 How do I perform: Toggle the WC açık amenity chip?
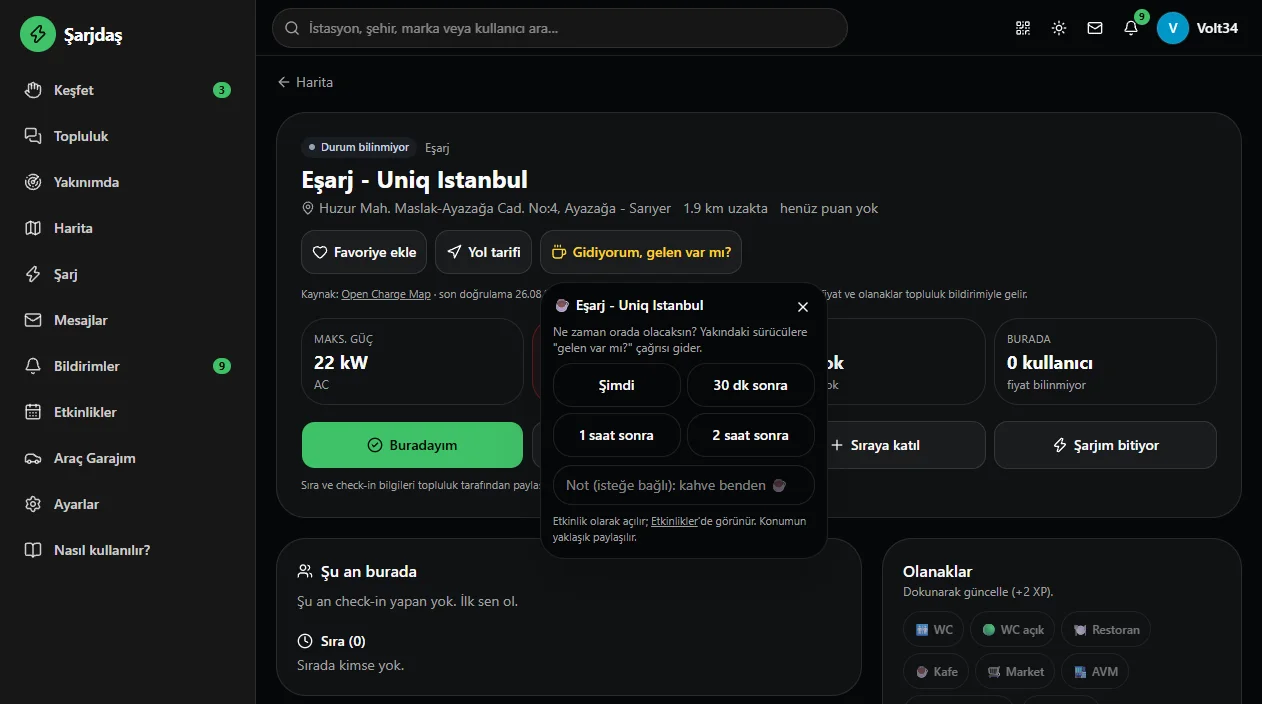[x=1013, y=630]
